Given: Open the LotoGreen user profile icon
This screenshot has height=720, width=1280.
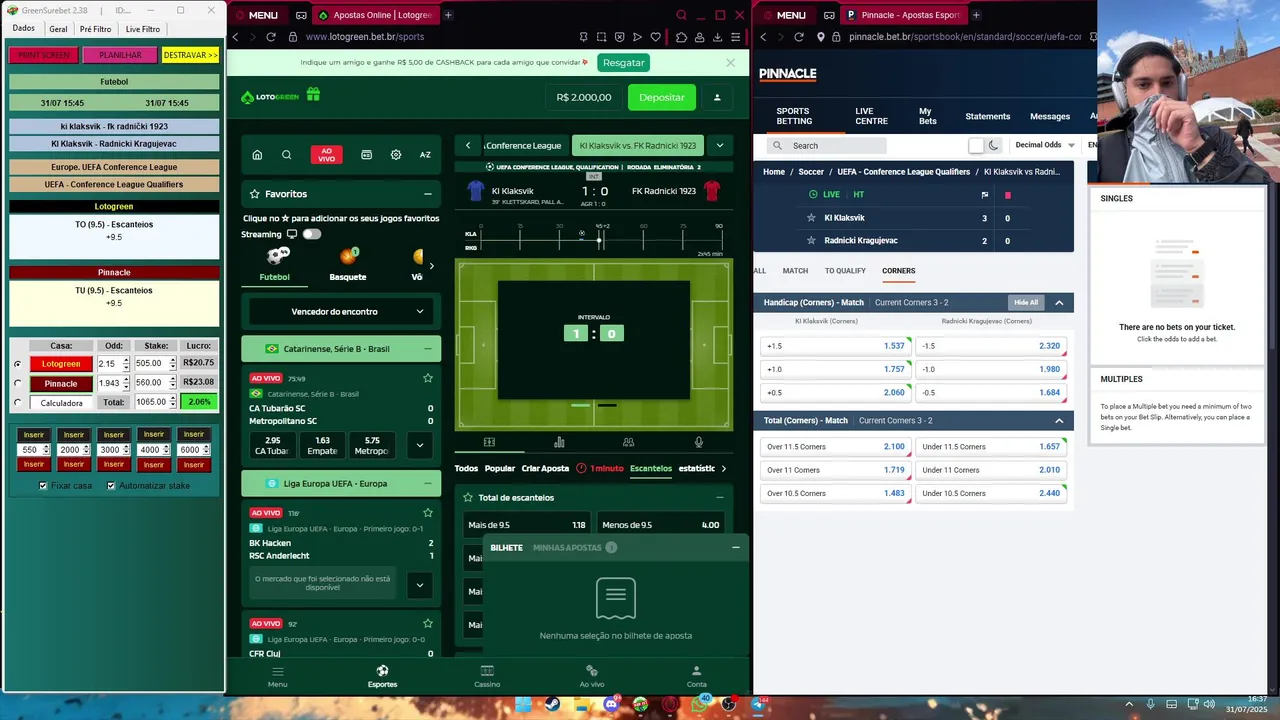Looking at the screenshot, I should 717,97.
